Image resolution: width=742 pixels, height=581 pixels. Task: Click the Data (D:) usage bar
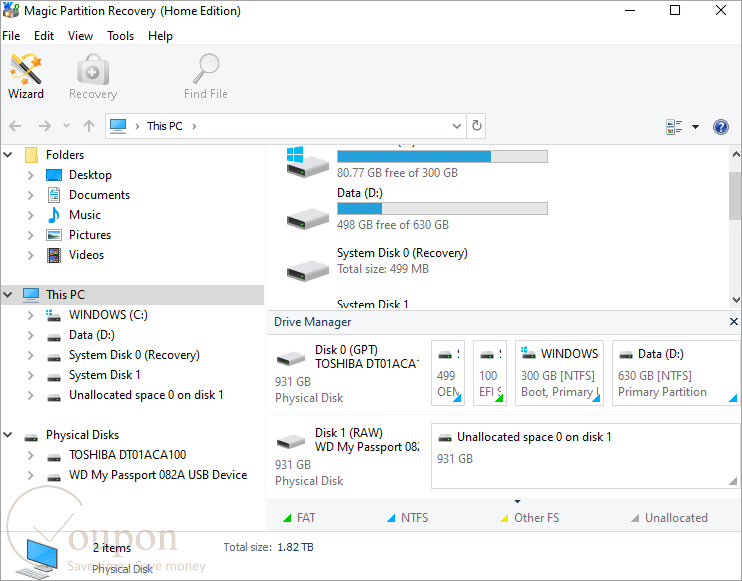pyautogui.click(x=442, y=208)
